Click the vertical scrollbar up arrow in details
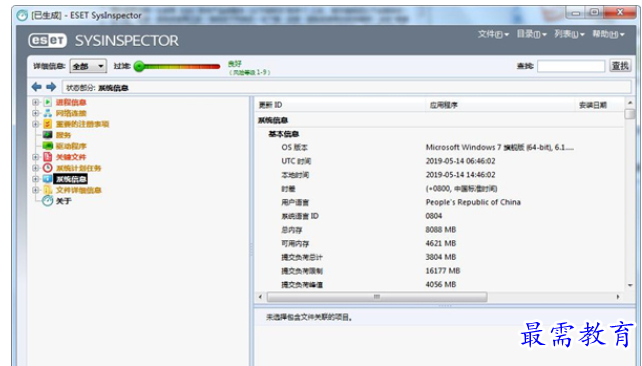The width and height of the screenshot is (642, 366). tap(630, 103)
